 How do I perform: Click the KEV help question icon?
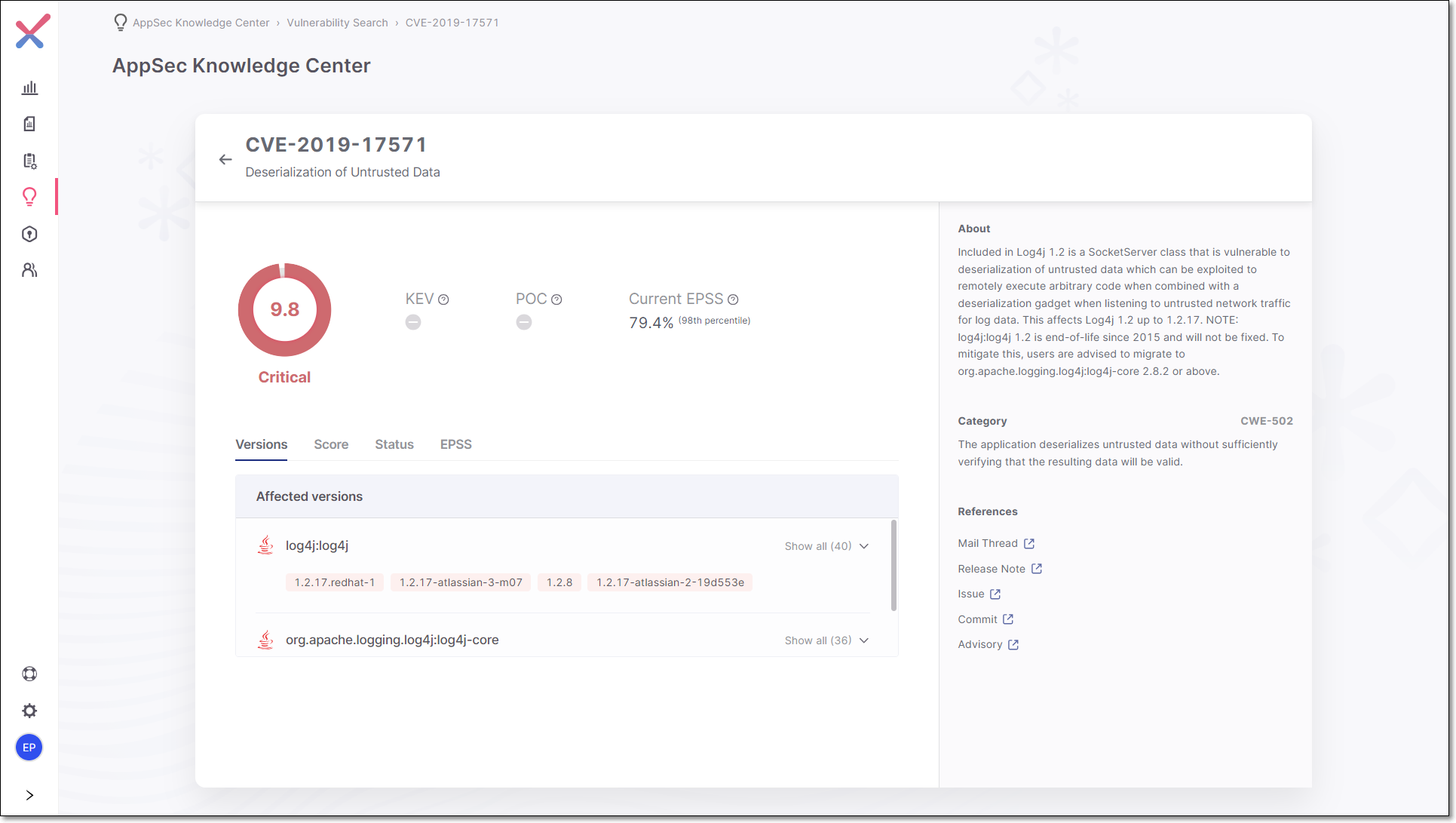443,299
